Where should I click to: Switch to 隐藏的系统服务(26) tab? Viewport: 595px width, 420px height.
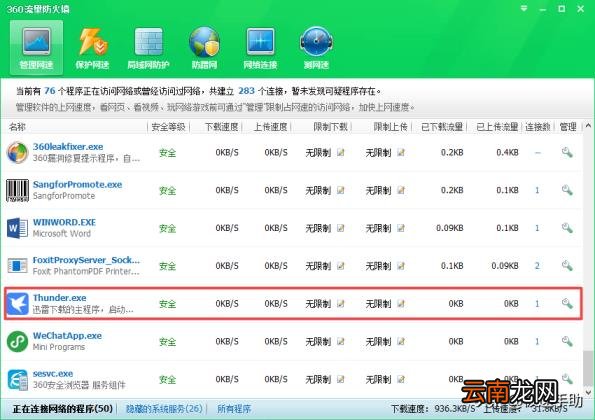point(164,409)
